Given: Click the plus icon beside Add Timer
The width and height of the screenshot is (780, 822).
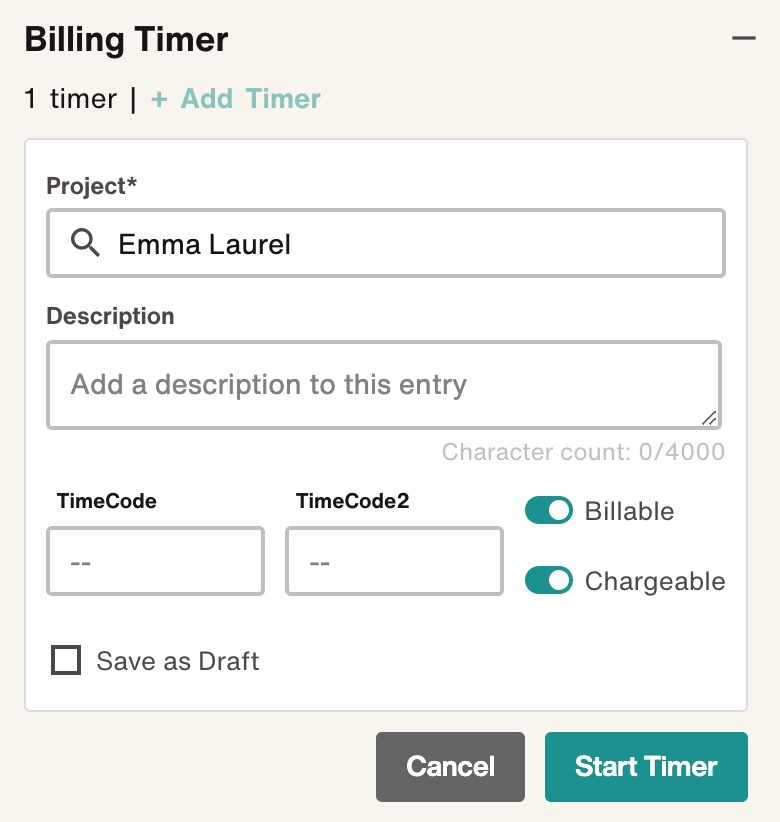Looking at the screenshot, I should click(x=159, y=99).
